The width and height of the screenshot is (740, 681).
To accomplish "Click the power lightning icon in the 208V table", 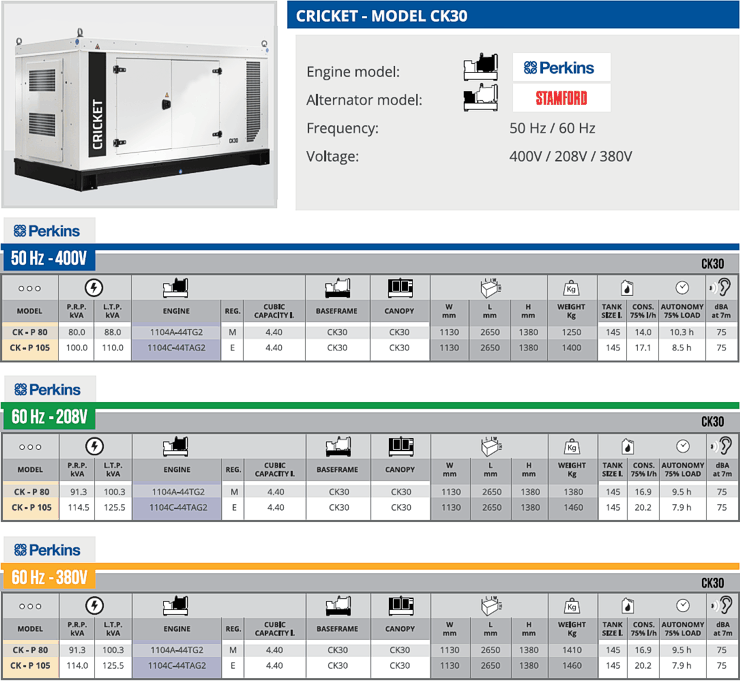I will coord(94,446).
